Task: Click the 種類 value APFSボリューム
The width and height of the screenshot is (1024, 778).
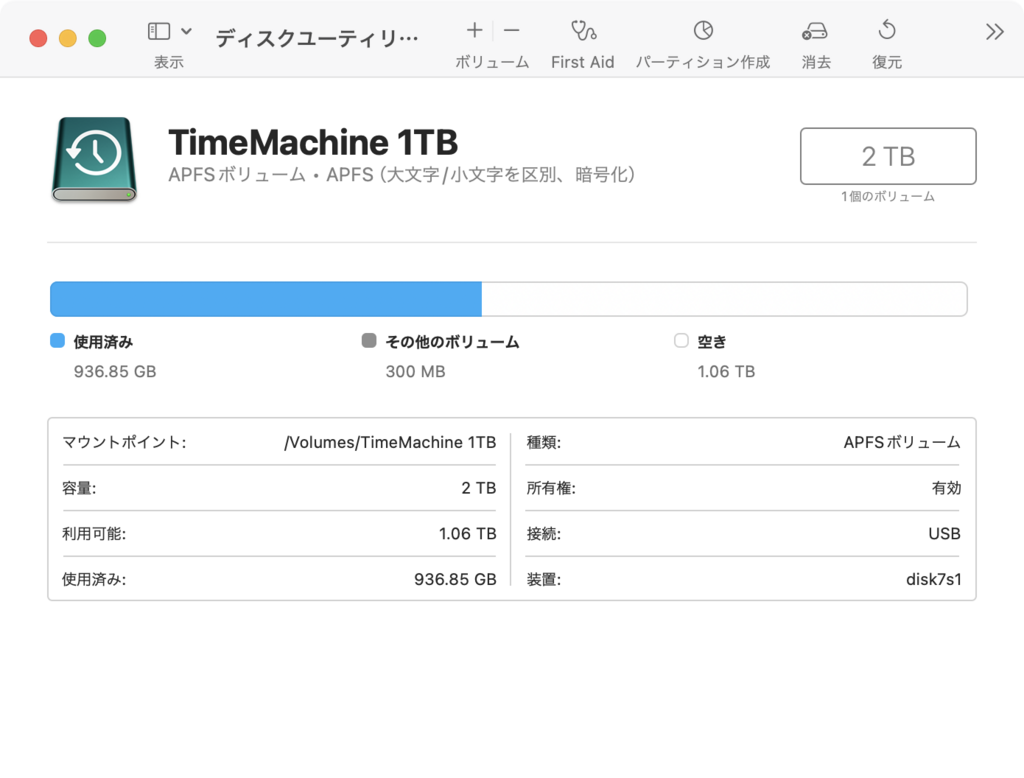Action: click(x=902, y=442)
